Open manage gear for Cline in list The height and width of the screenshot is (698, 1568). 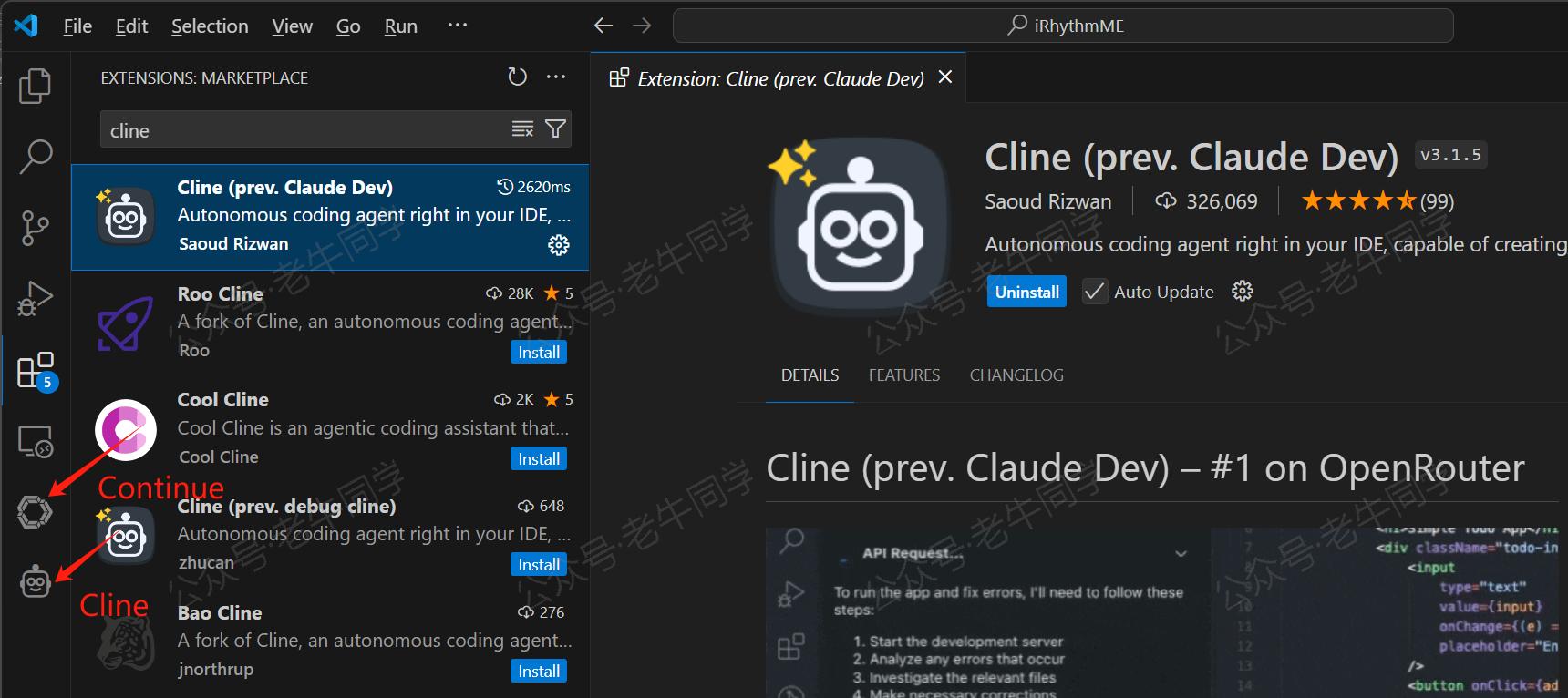(559, 245)
